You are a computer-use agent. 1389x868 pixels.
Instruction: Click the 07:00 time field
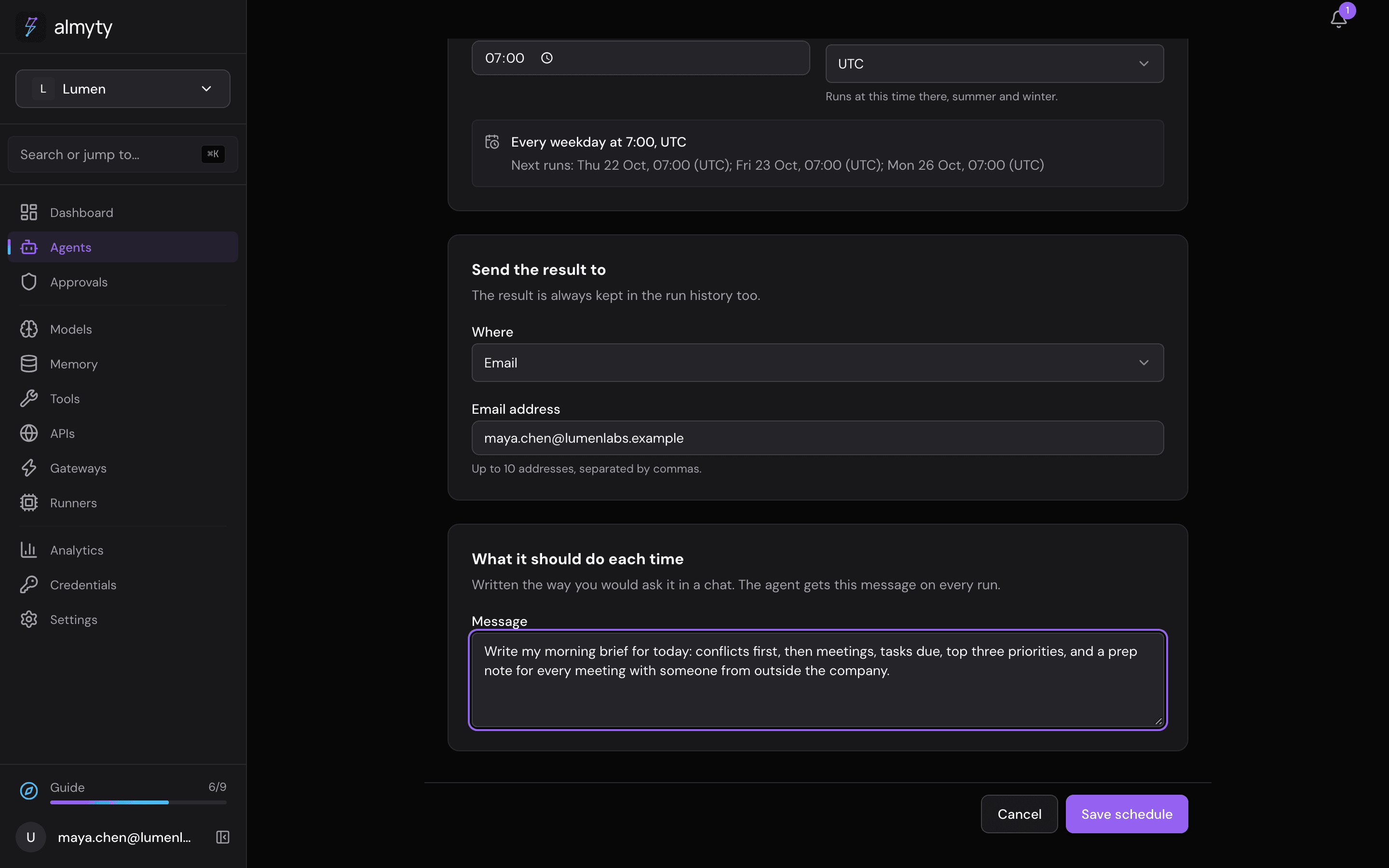click(x=640, y=58)
